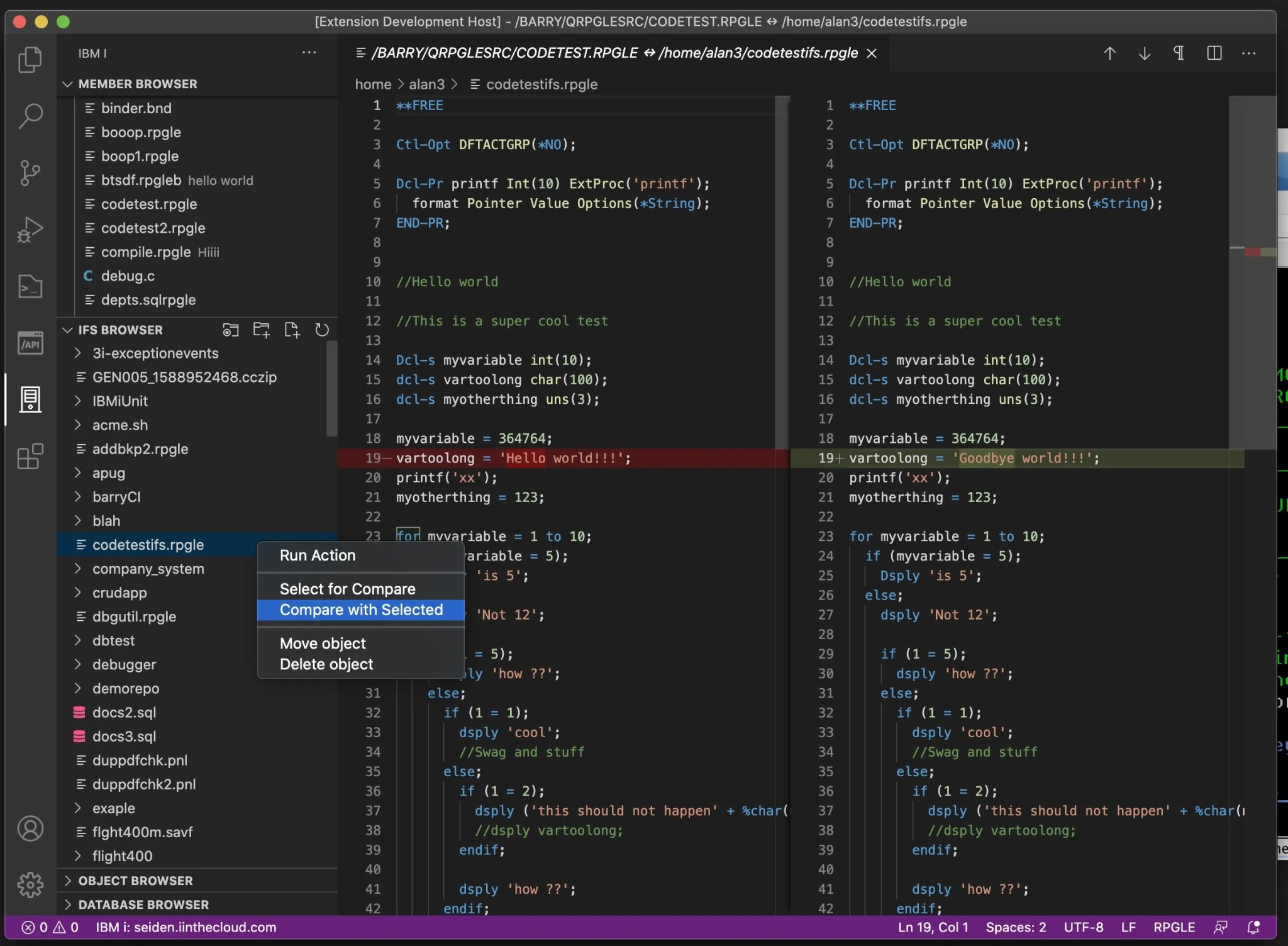Click the alan3 breadcrumb above the editor
1288x946 pixels.
[x=426, y=84]
